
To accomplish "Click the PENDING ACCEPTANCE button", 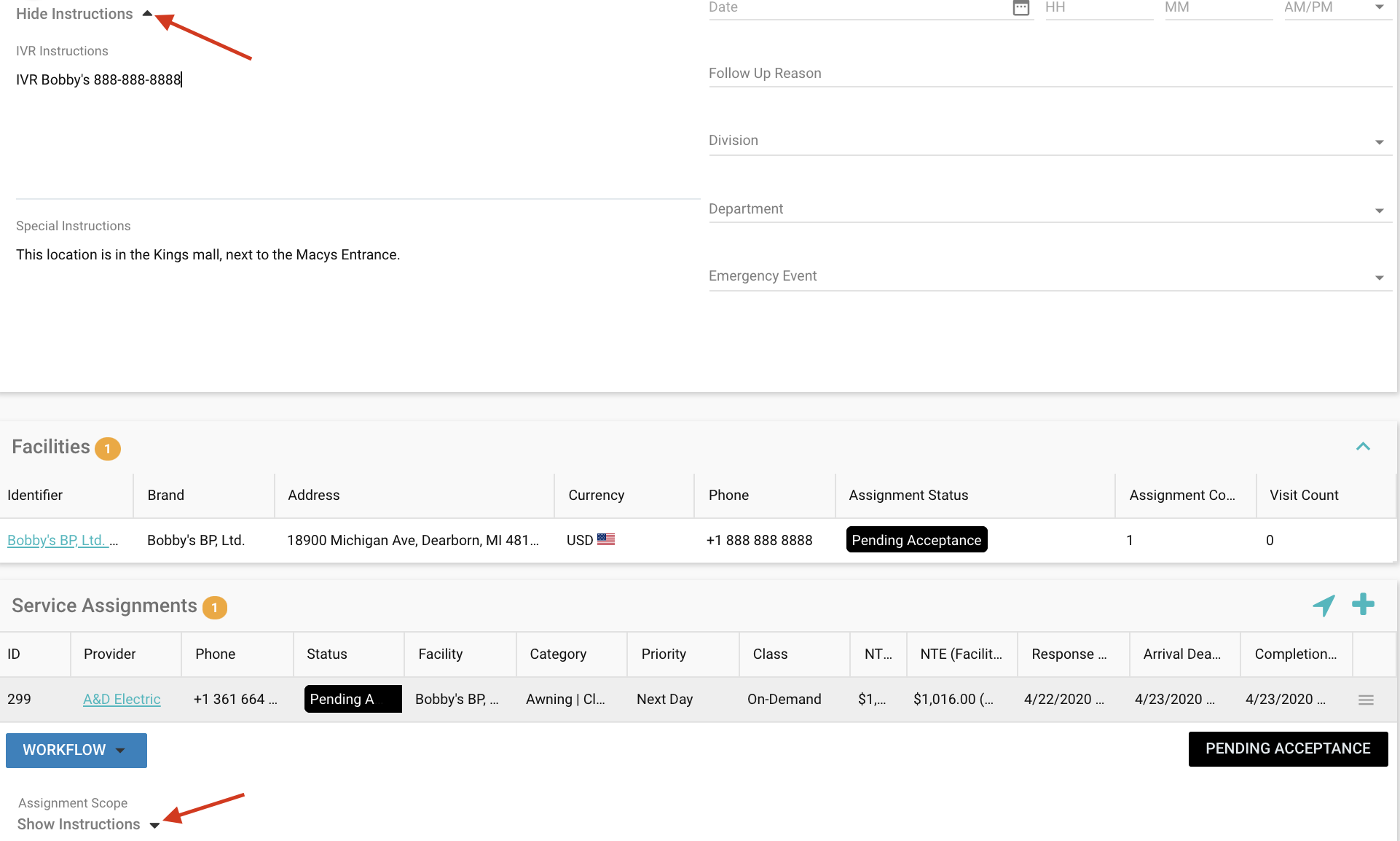I will (x=1287, y=748).
